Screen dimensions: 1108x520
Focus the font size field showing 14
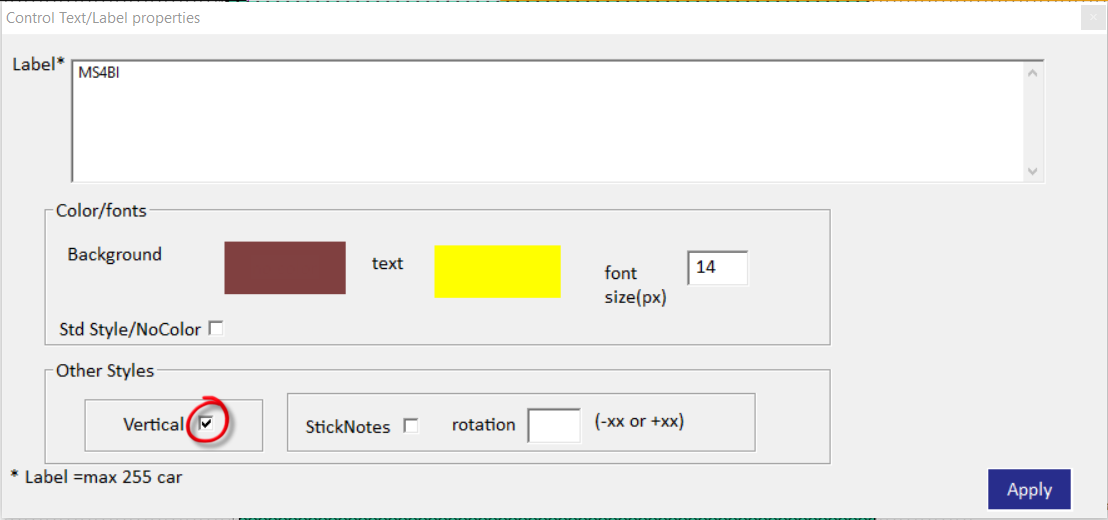point(717,268)
